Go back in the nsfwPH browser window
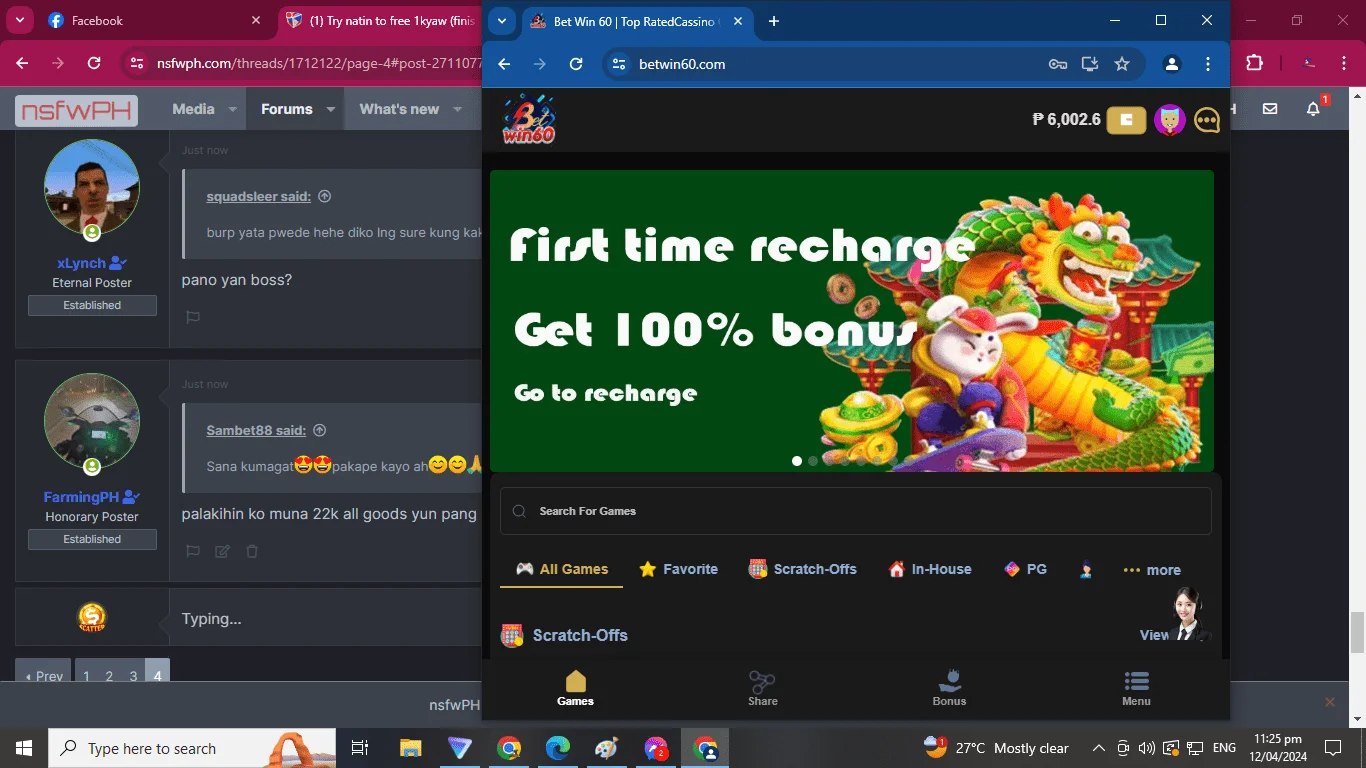The image size is (1366, 768). coord(22,63)
